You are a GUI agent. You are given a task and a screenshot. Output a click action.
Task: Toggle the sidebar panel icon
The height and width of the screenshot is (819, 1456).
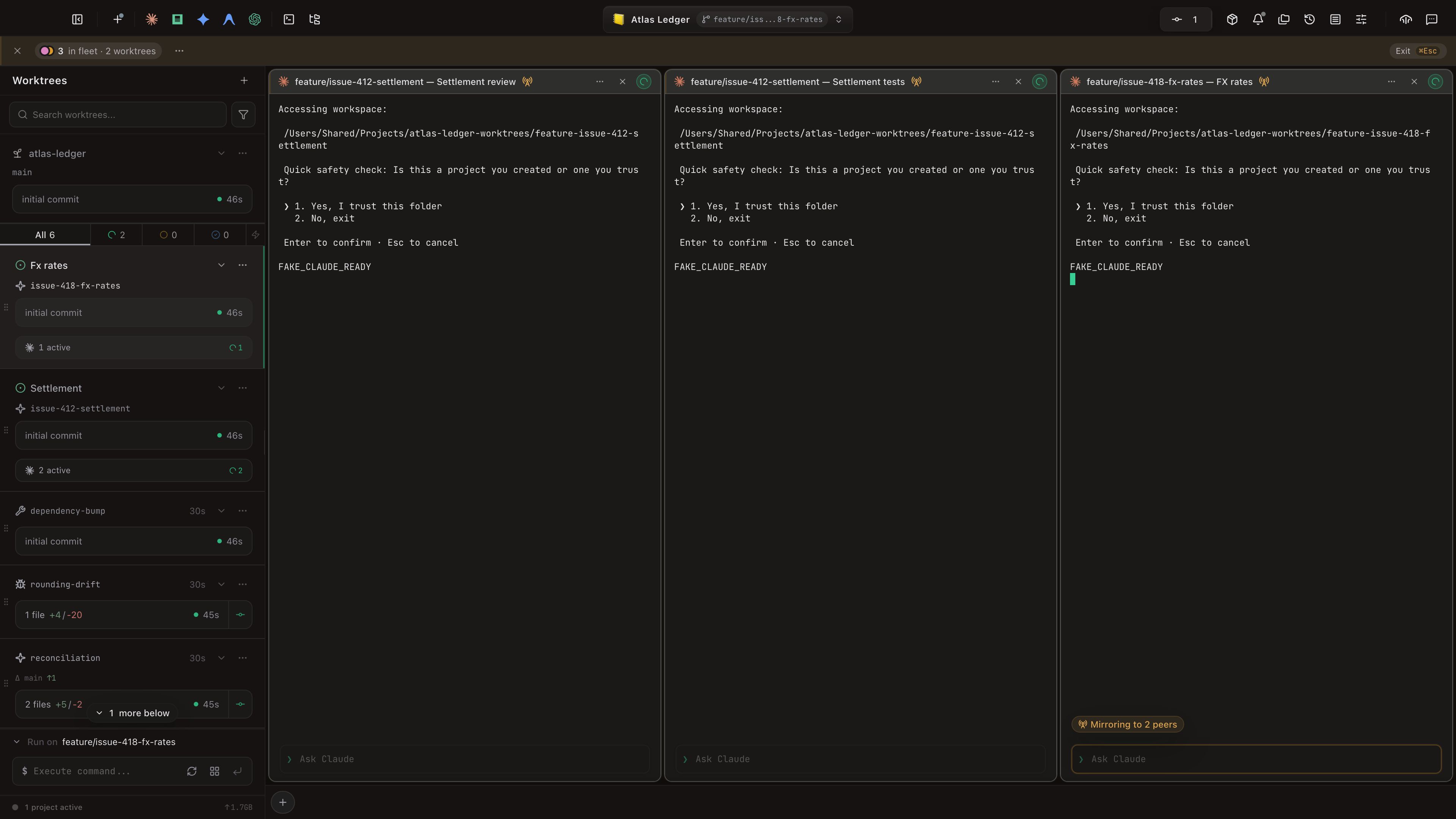(x=77, y=19)
